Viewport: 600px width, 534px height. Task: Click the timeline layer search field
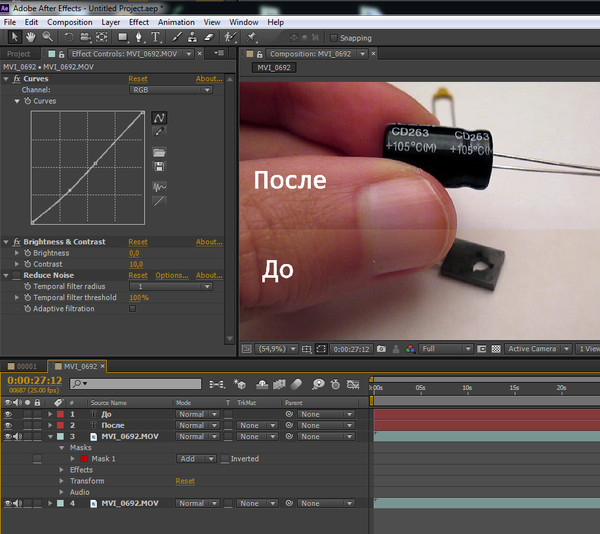(x=136, y=384)
